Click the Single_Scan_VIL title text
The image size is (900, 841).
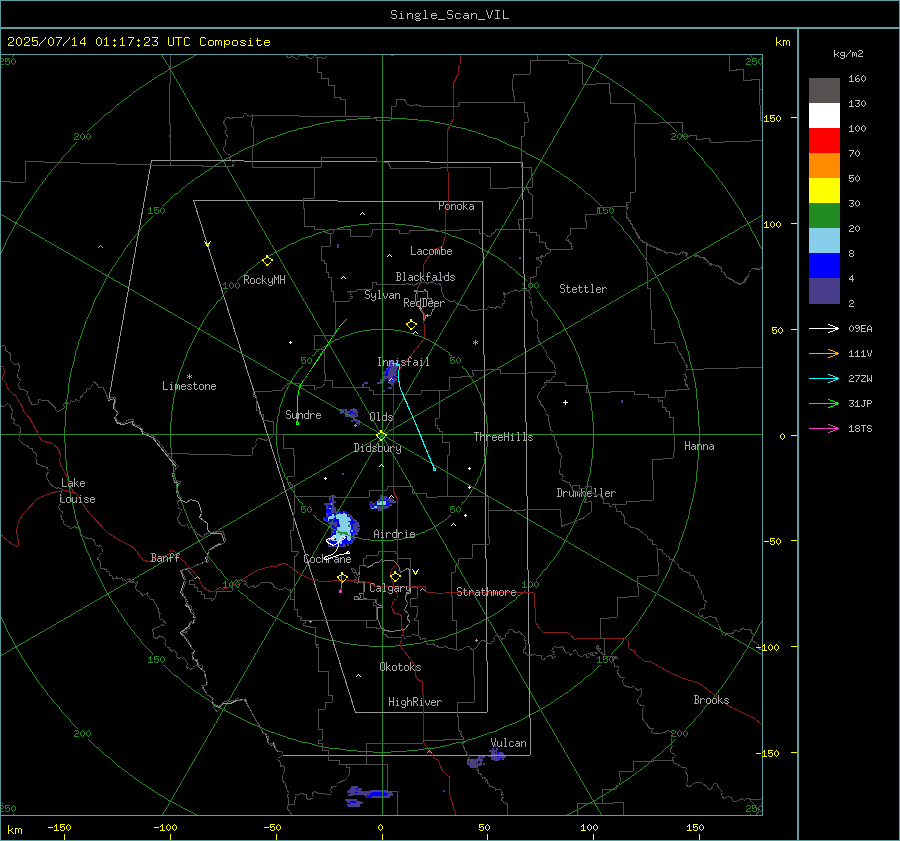click(449, 15)
